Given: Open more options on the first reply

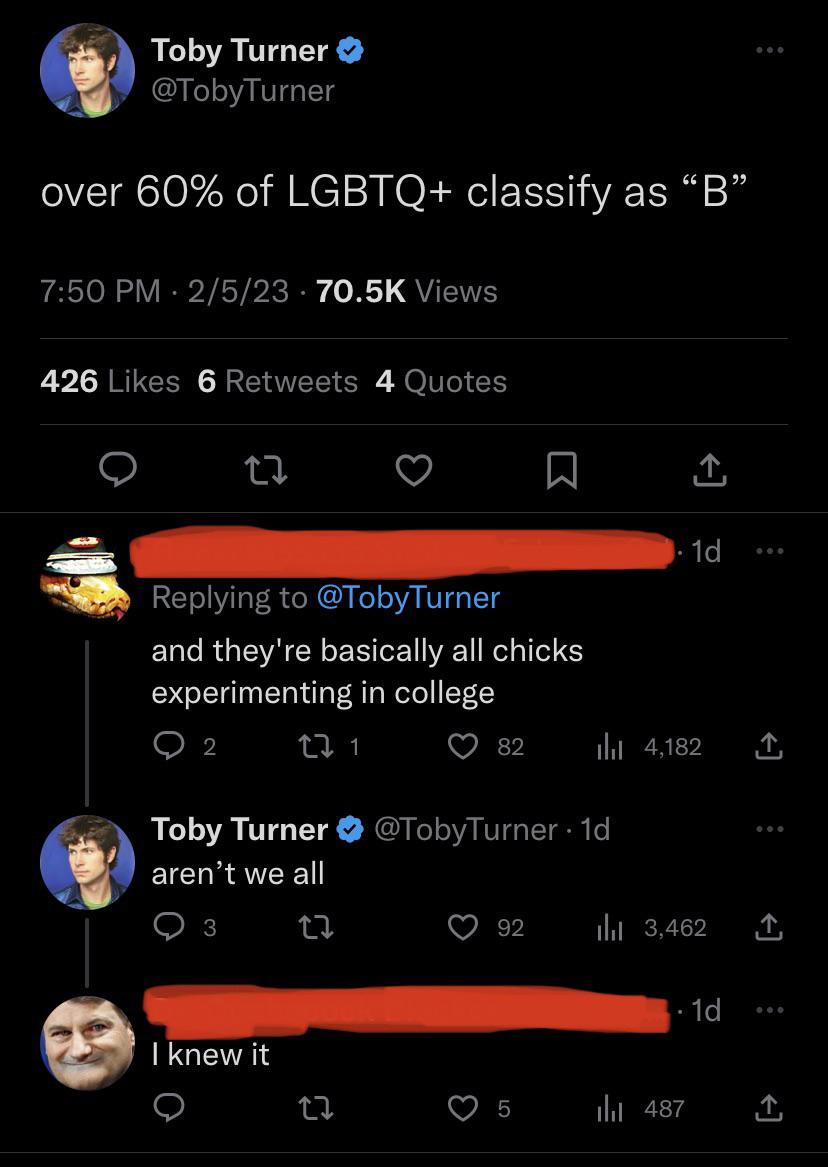Looking at the screenshot, I should (767, 551).
